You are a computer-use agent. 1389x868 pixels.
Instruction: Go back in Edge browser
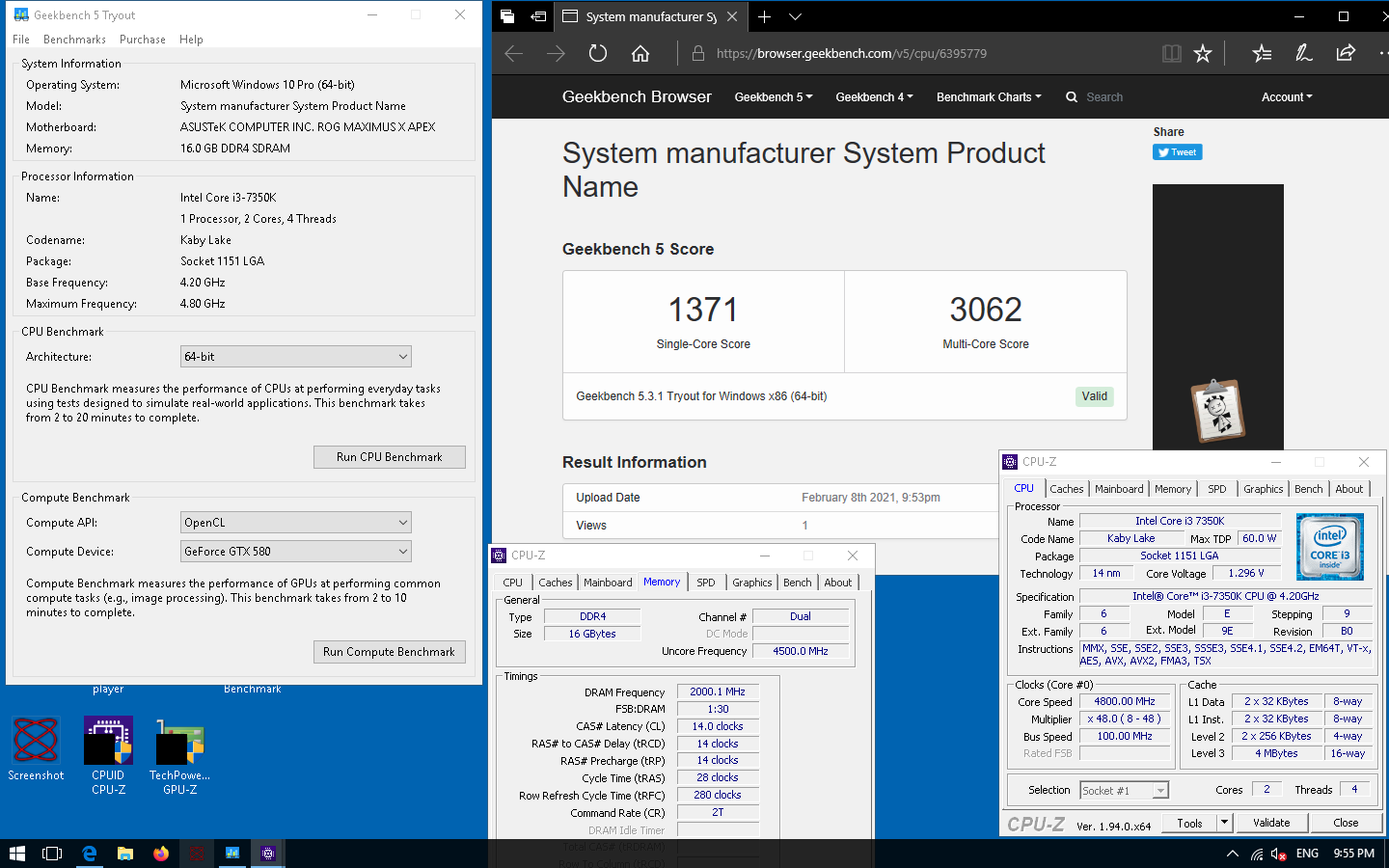pos(514,54)
